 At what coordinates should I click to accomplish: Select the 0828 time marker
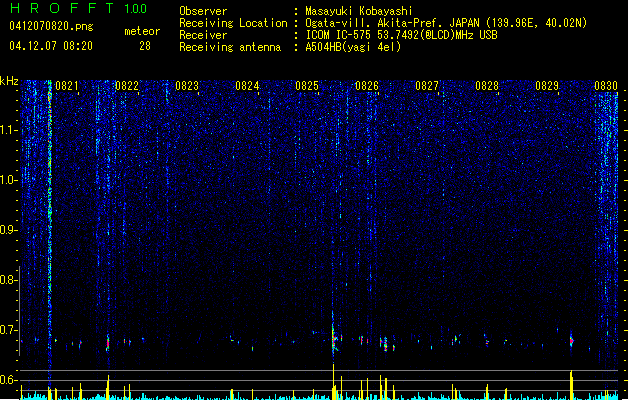(x=487, y=86)
